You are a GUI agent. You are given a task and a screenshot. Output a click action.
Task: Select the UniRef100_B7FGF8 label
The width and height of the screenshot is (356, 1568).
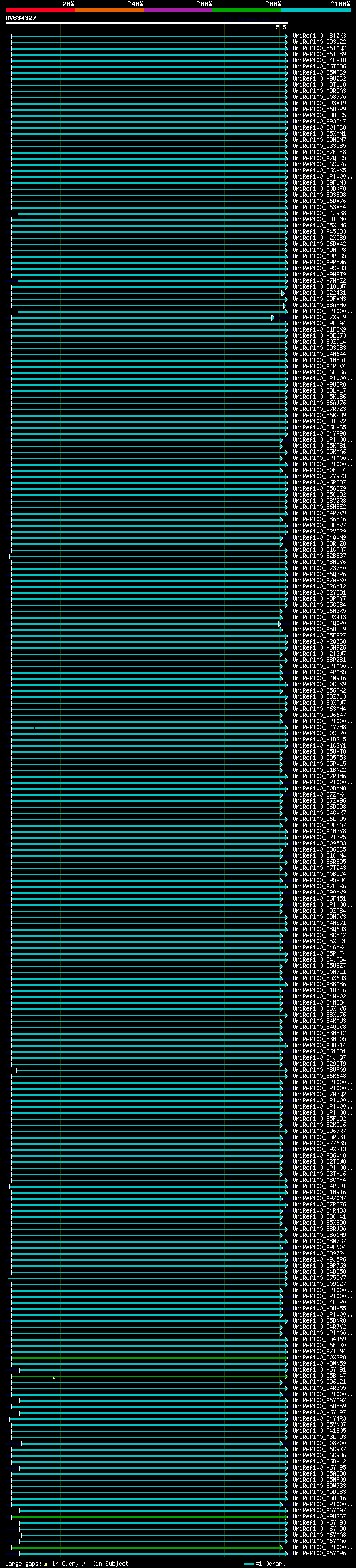[319, 152]
